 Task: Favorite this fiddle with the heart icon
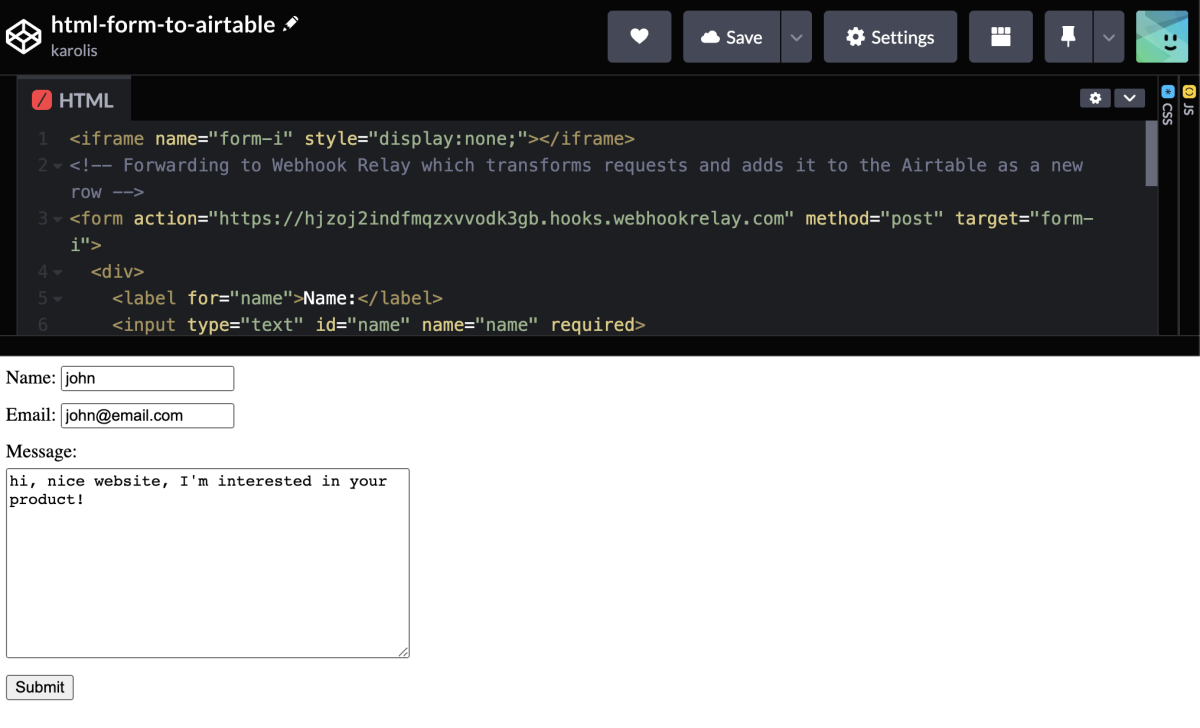pos(639,36)
